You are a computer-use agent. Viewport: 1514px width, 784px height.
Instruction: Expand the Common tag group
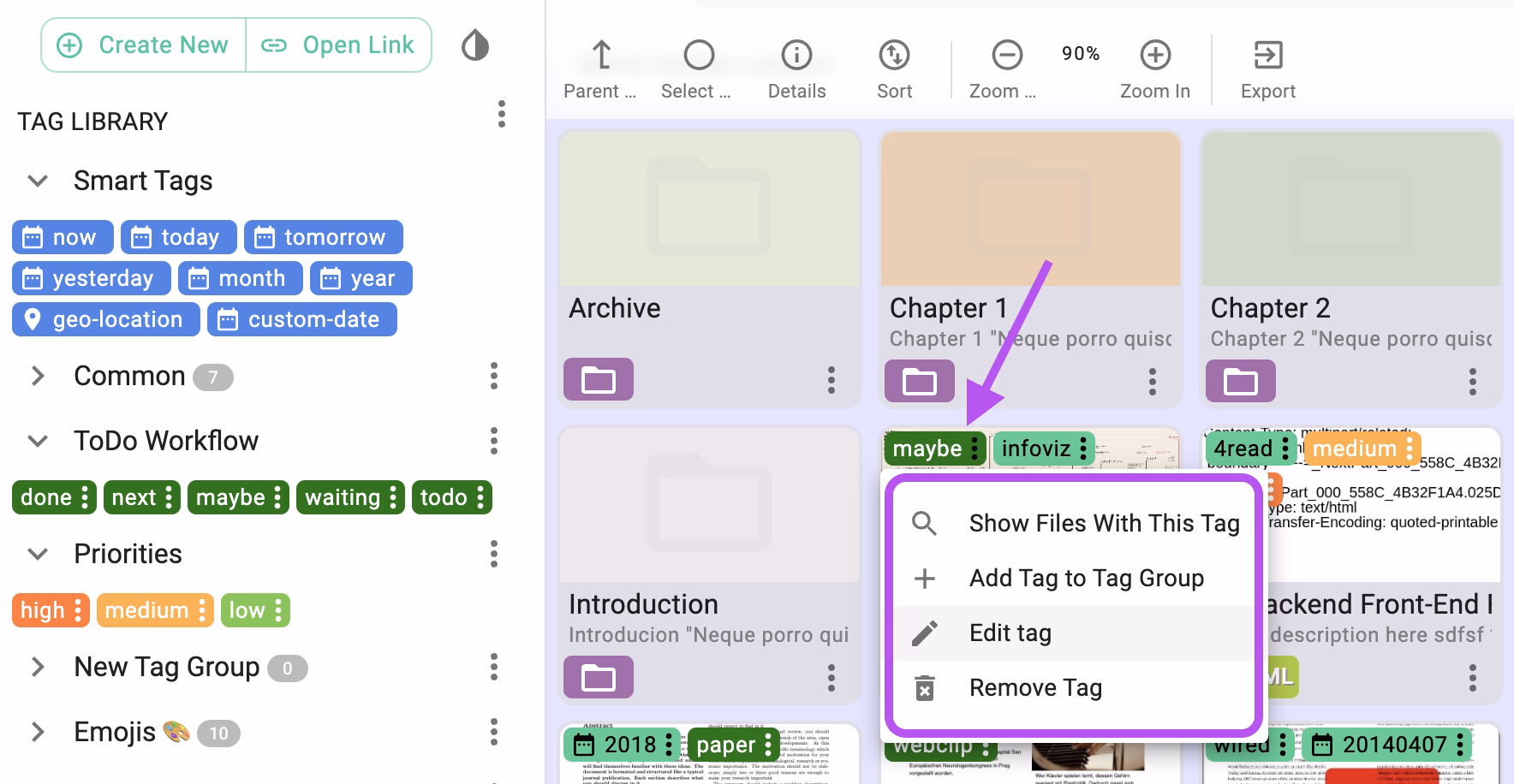click(x=38, y=376)
